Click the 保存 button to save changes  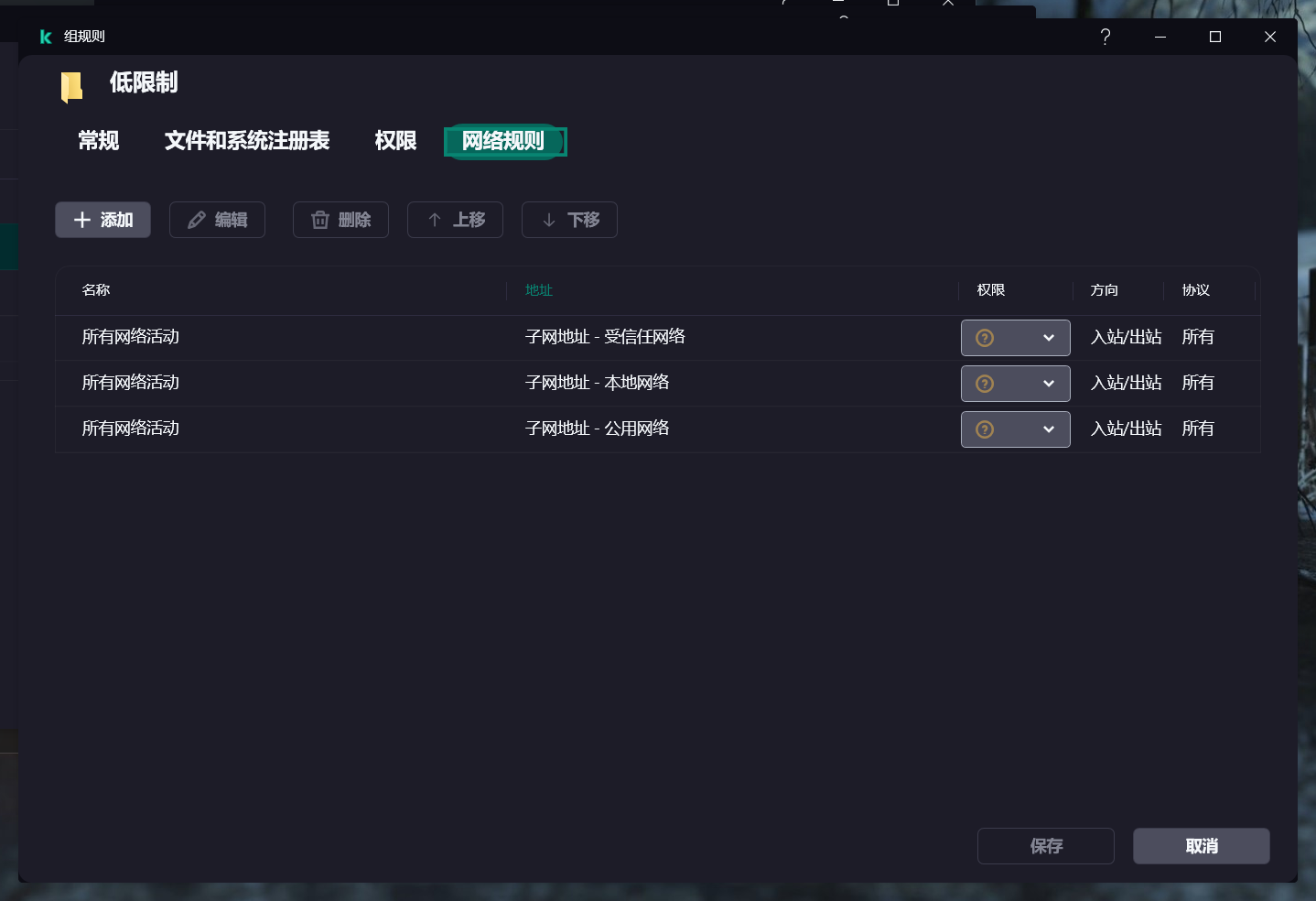point(1045,846)
